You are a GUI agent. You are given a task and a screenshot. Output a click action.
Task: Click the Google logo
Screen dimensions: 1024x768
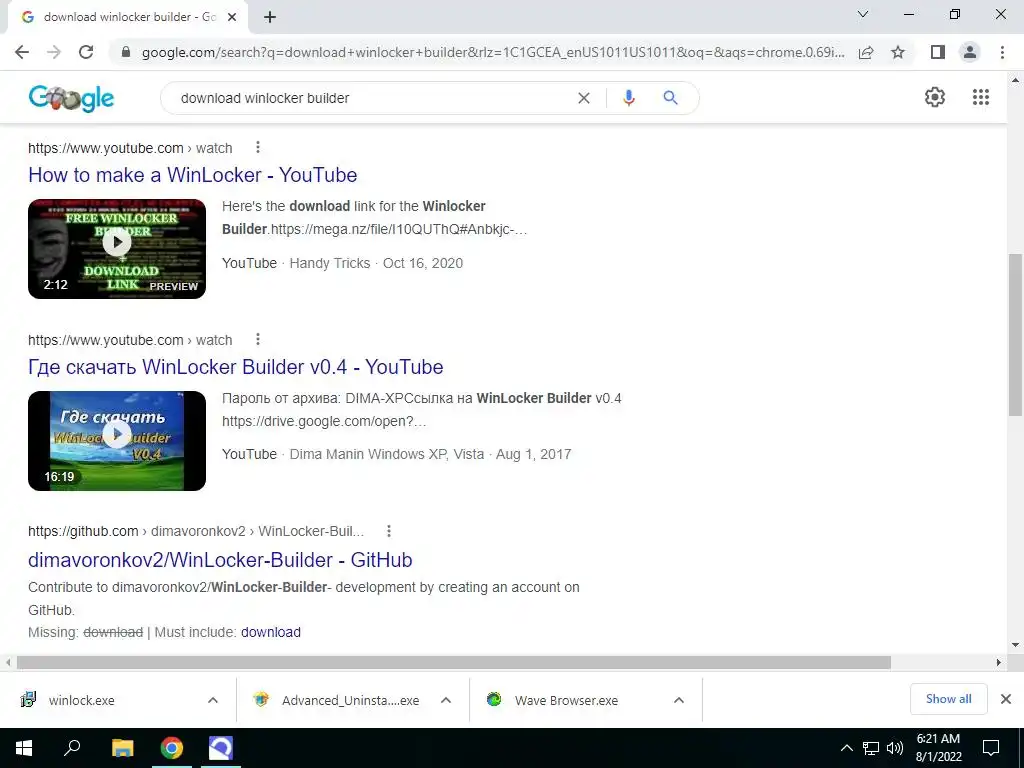[x=71, y=99]
